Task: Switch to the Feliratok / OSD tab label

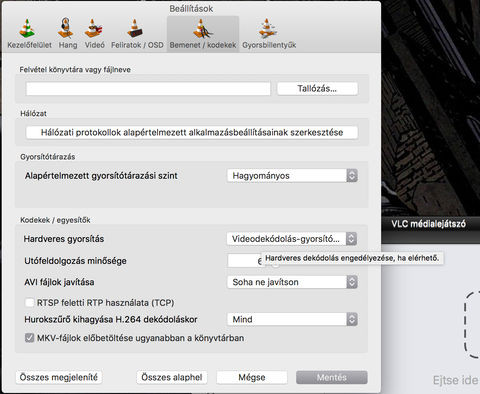Action: pos(137,45)
